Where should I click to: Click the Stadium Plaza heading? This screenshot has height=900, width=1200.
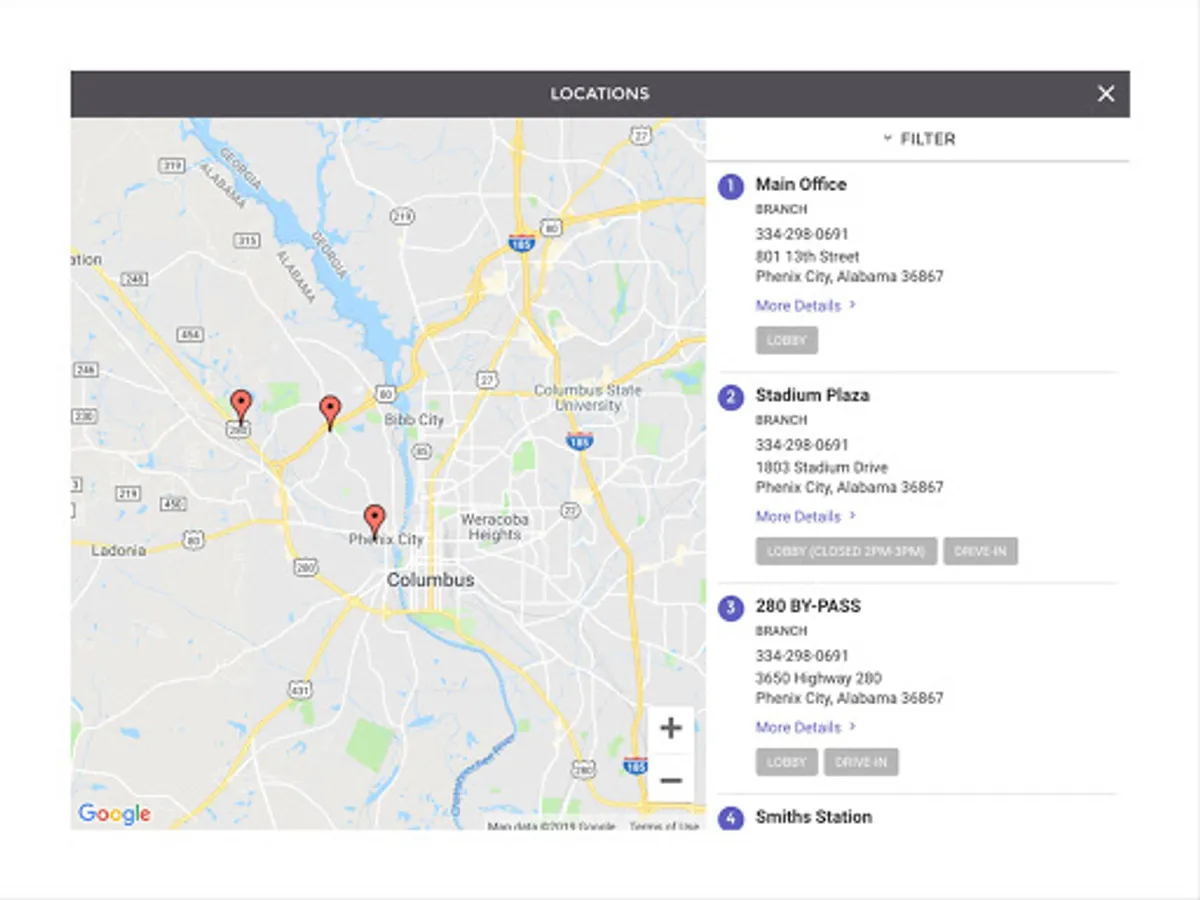(812, 395)
